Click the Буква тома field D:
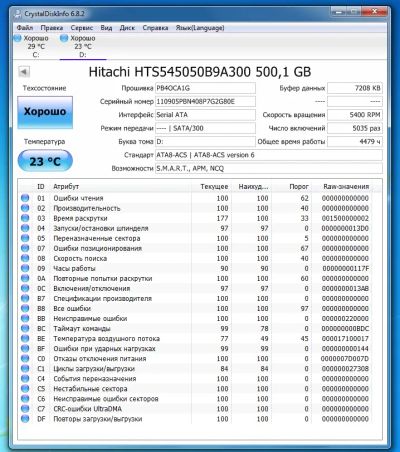Viewport: 400px width, 452px height. (205, 142)
